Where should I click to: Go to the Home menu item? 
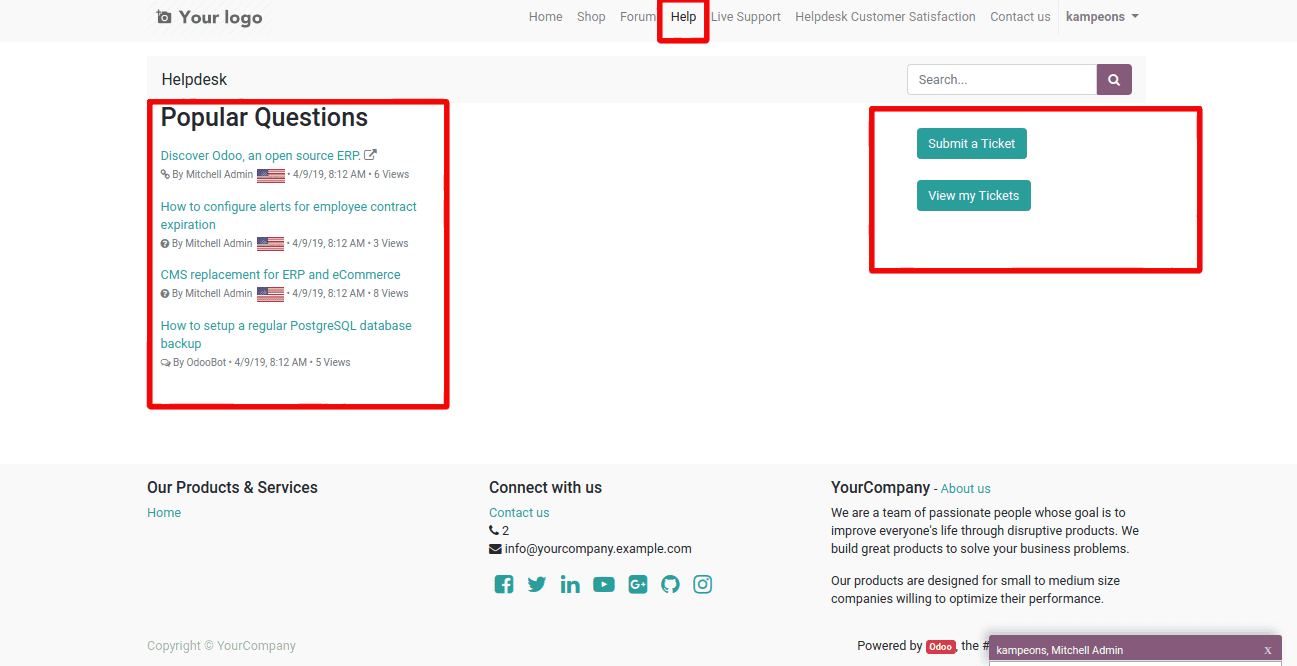tap(546, 17)
